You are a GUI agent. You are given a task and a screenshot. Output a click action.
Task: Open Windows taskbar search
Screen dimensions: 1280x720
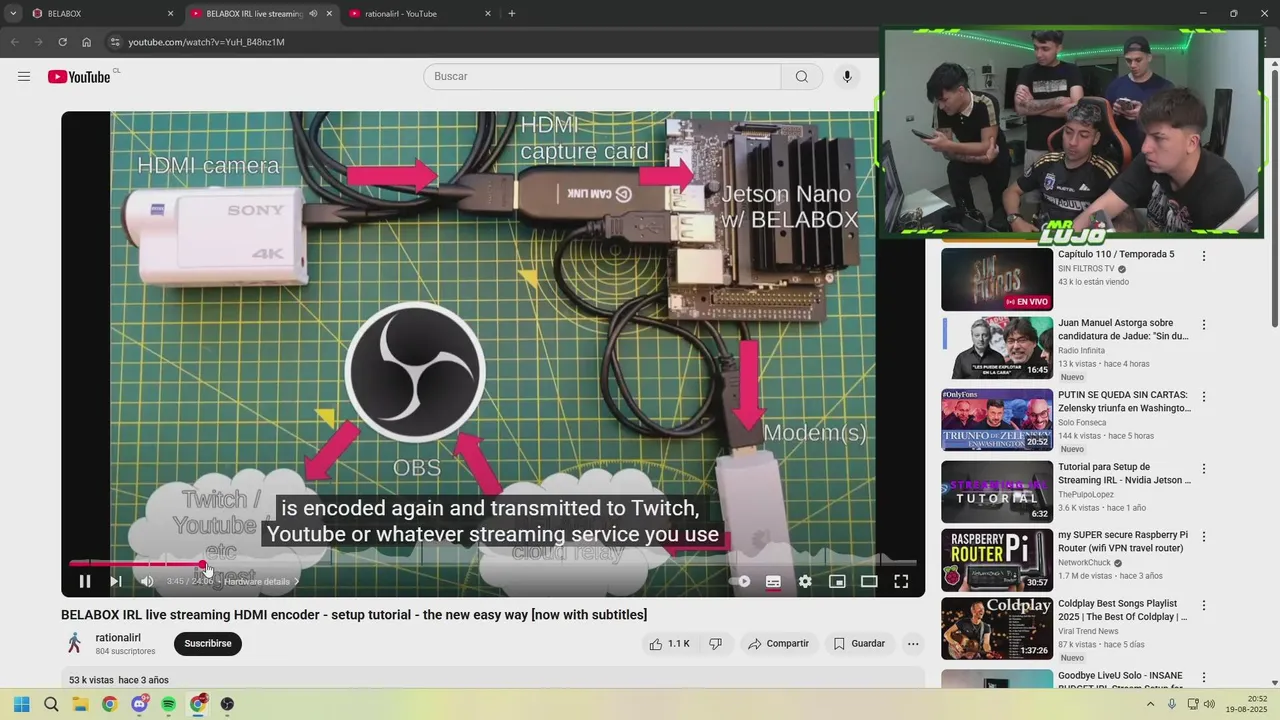pos(51,704)
